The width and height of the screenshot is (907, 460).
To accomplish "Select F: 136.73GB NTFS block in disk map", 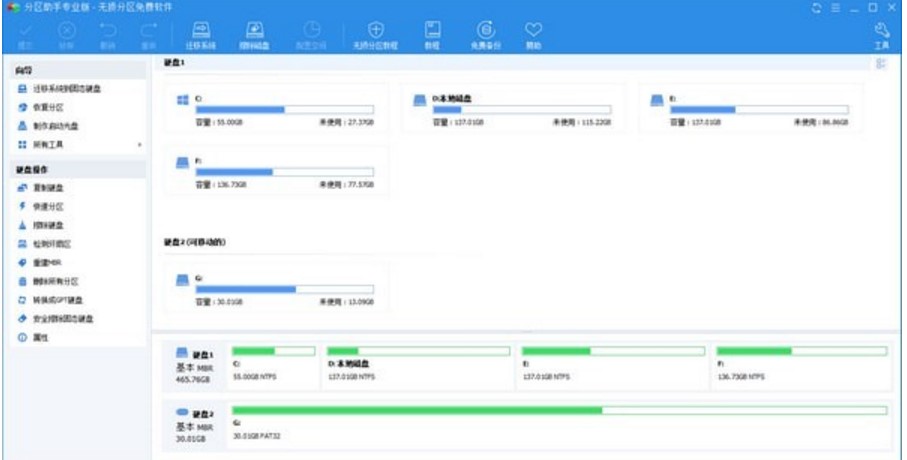I will click(801, 365).
